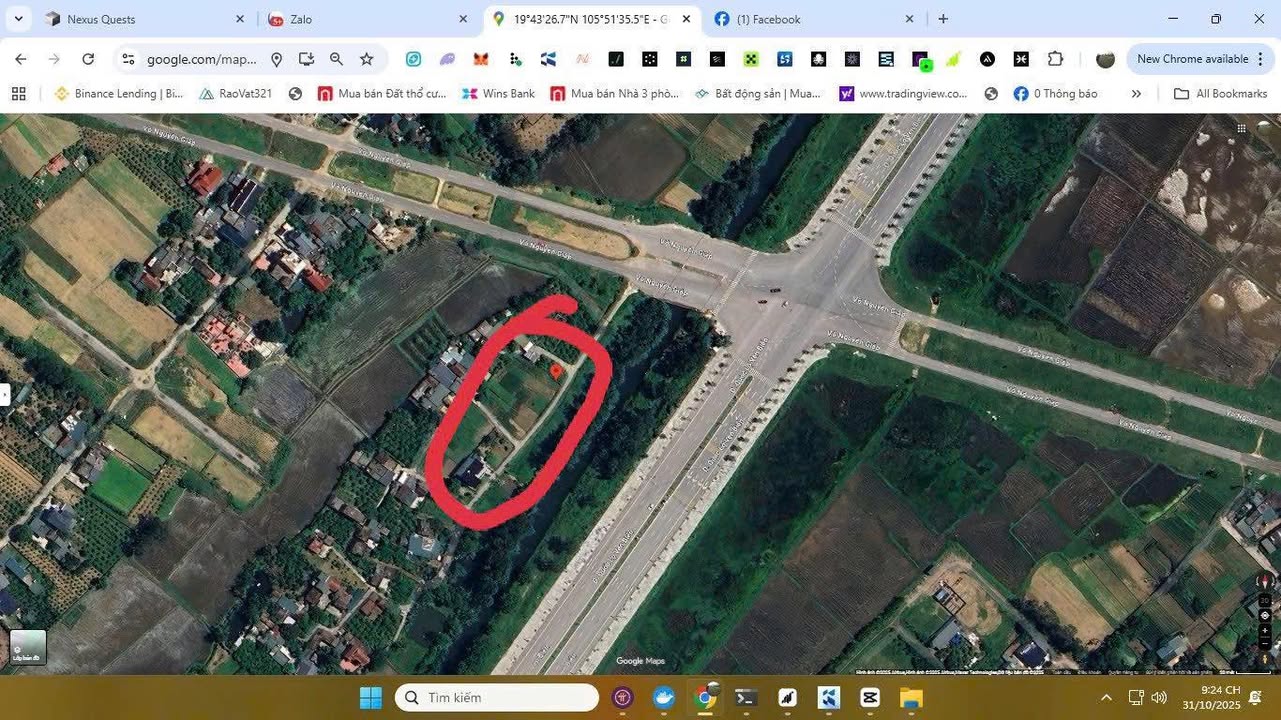Click the send-to-device icon in address bar

[307, 59]
